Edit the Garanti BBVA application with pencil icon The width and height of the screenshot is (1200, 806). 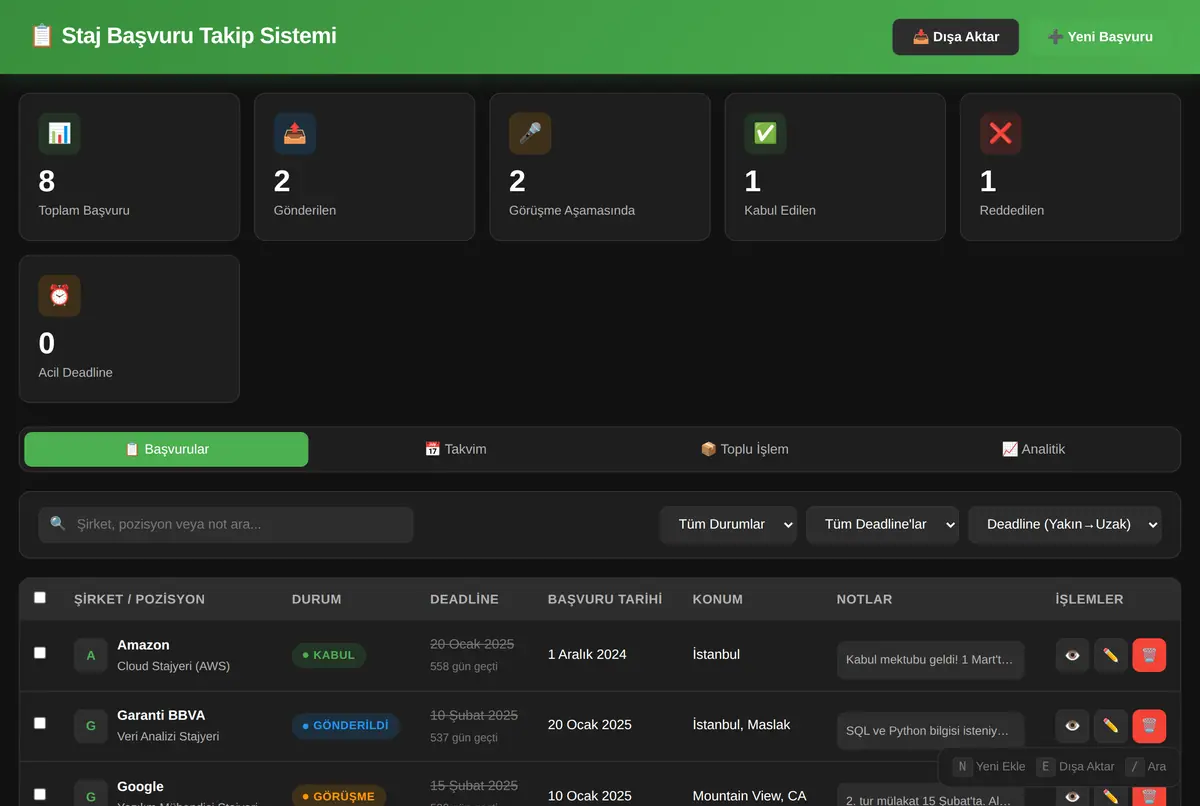(x=1111, y=726)
